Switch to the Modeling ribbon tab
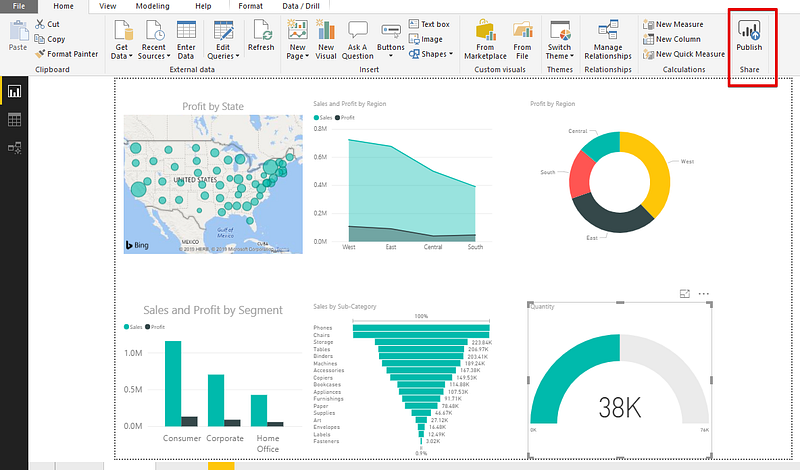This screenshot has width=800, height=470. pyautogui.click(x=153, y=6)
